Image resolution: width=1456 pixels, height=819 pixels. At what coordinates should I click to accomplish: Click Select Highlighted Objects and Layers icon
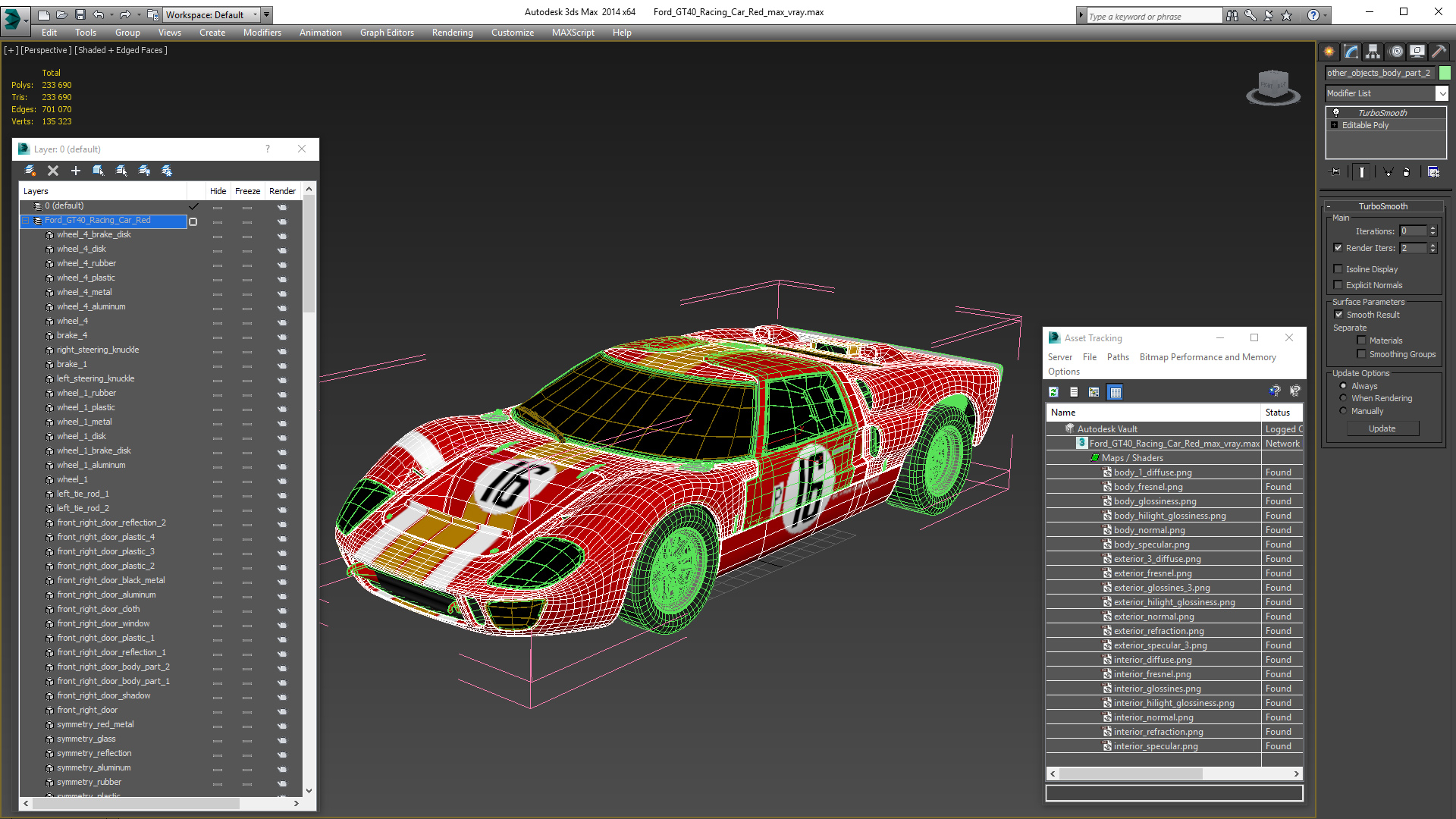click(x=99, y=171)
